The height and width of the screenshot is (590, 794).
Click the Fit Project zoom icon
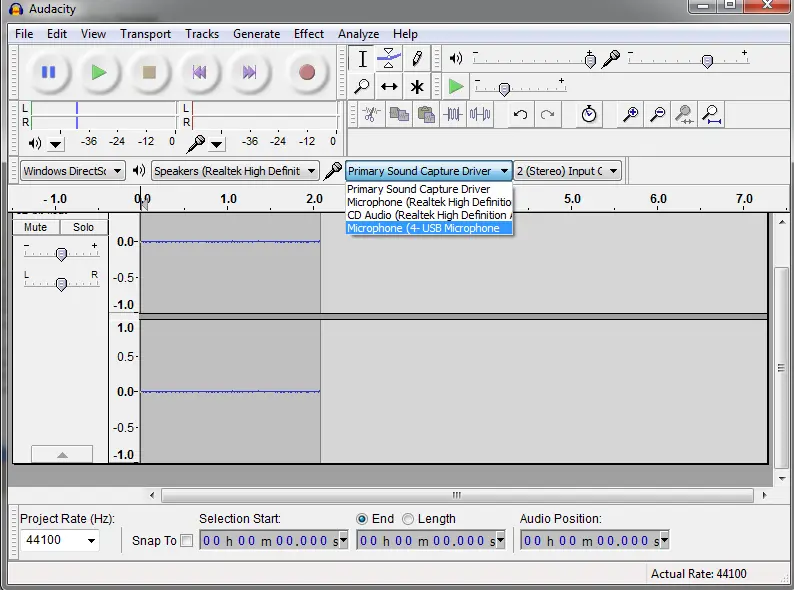point(711,114)
